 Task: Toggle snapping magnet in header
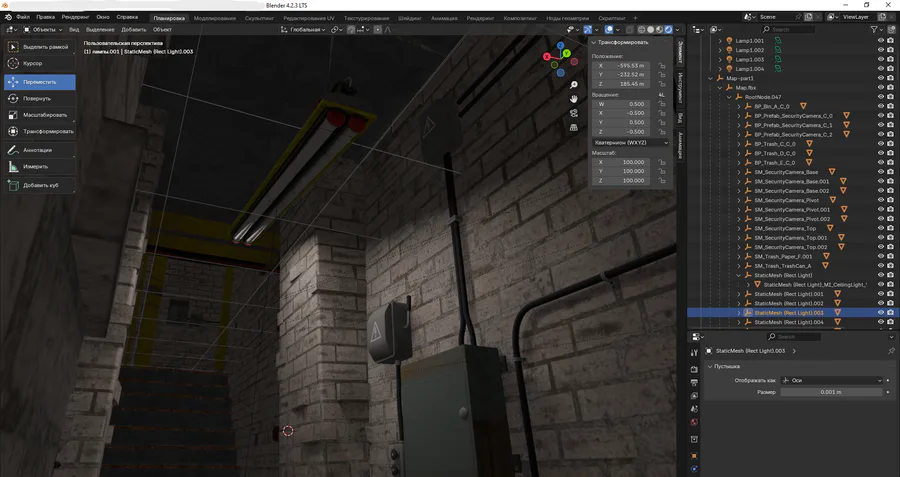[x=351, y=29]
